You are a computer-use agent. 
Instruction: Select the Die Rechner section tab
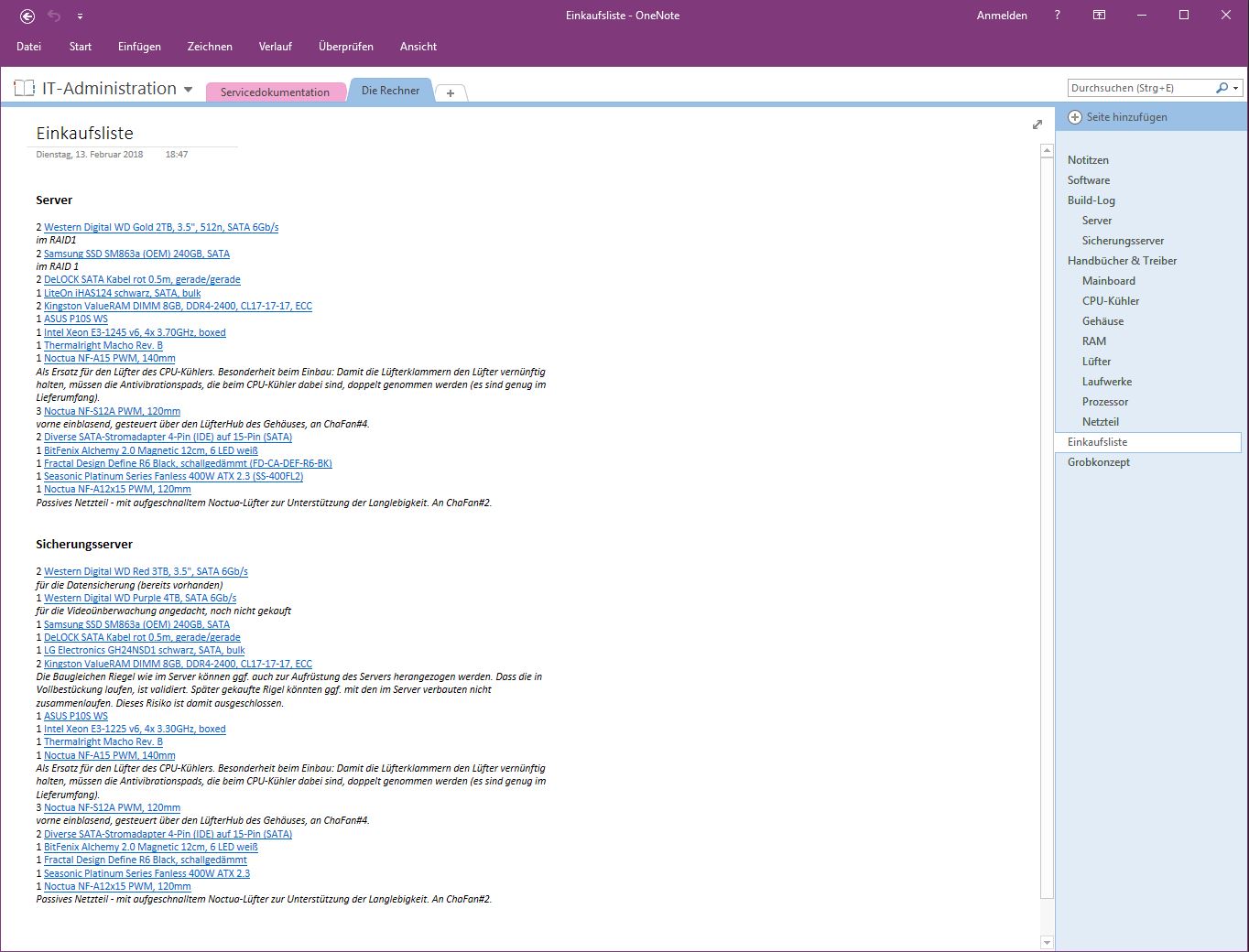(390, 91)
